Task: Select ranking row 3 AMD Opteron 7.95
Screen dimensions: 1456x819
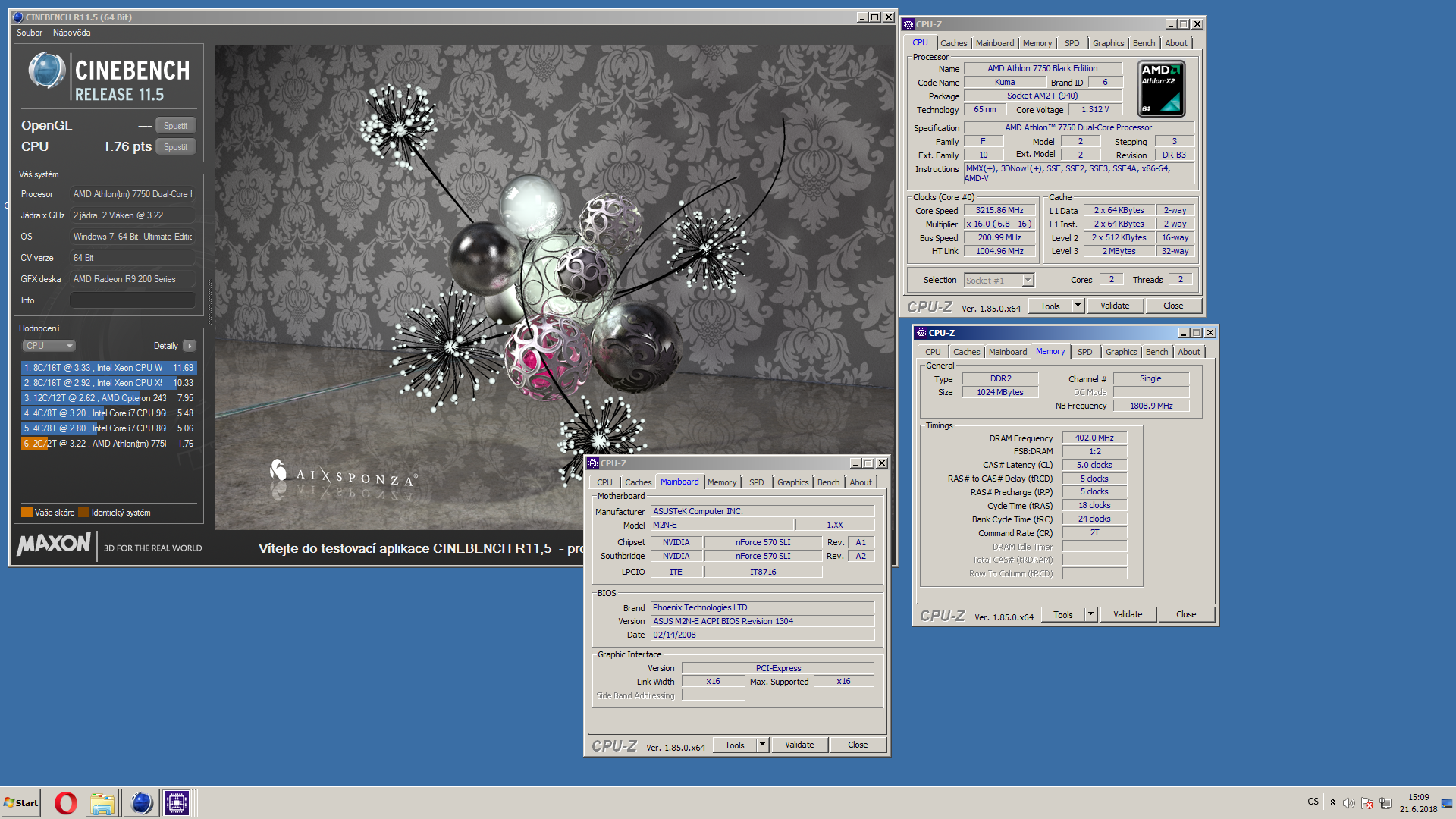Action: (x=108, y=398)
